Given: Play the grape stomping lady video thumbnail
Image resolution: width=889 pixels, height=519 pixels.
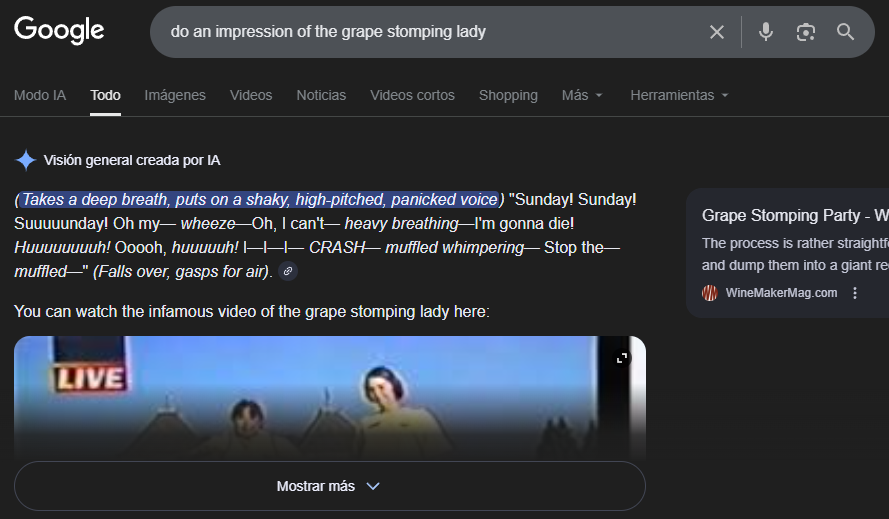Looking at the screenshot, I should pos(329,397).
